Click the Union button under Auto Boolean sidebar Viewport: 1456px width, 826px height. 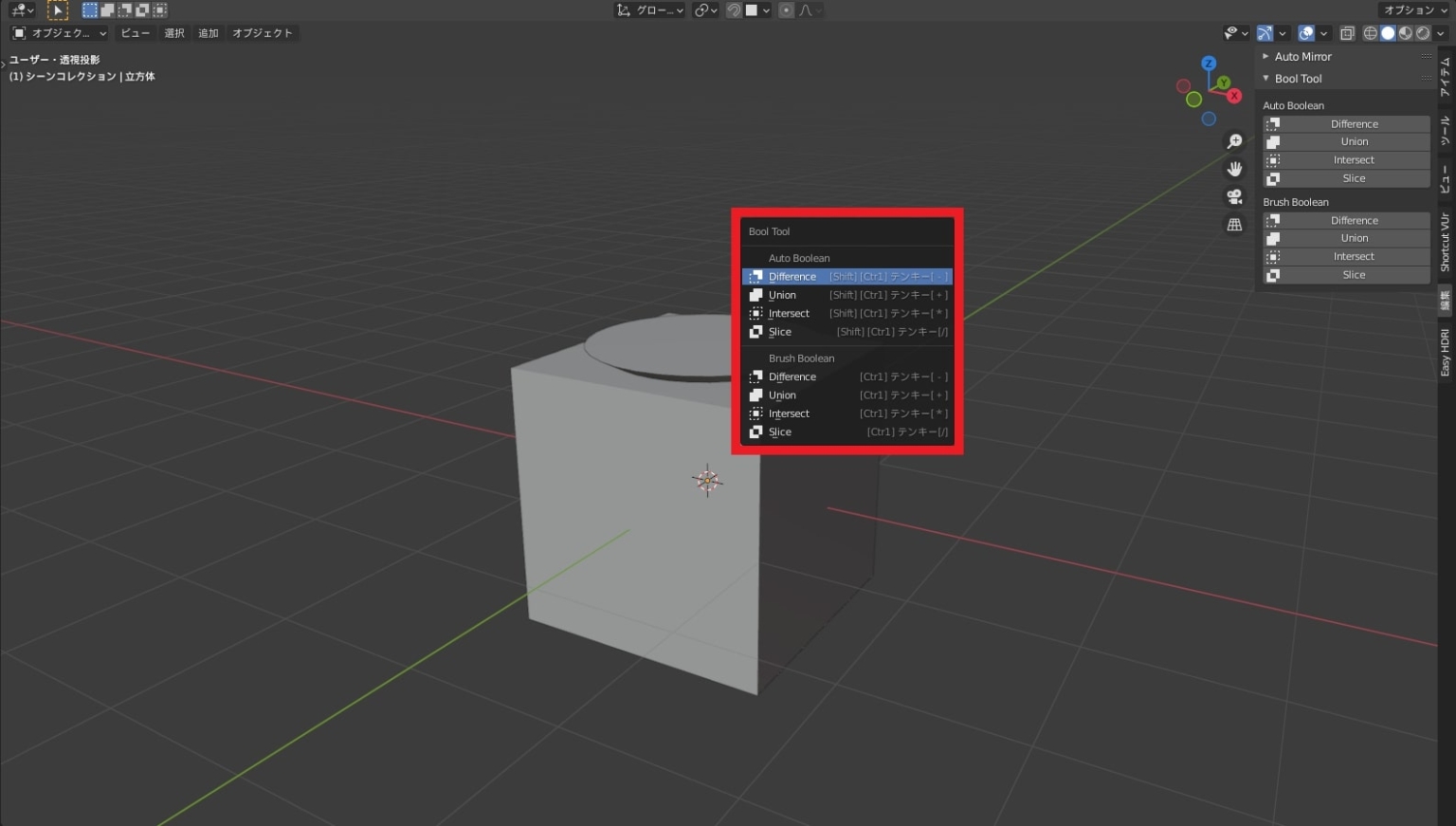click(x=1354, y=140)
